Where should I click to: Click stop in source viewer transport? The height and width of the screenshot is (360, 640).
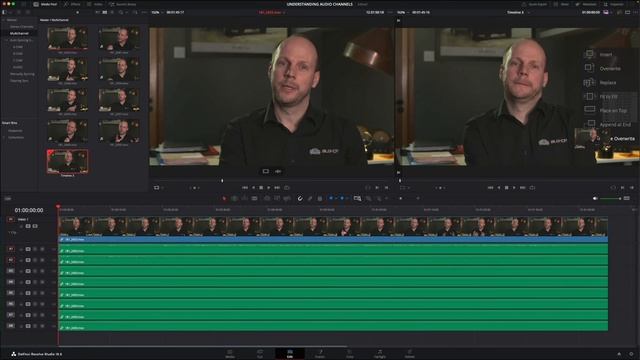tap(261, 188)
